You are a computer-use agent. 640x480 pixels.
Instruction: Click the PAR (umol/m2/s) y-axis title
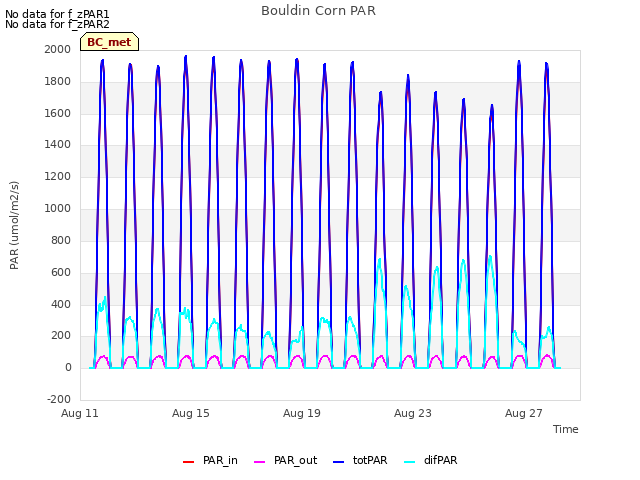[14, 225]
